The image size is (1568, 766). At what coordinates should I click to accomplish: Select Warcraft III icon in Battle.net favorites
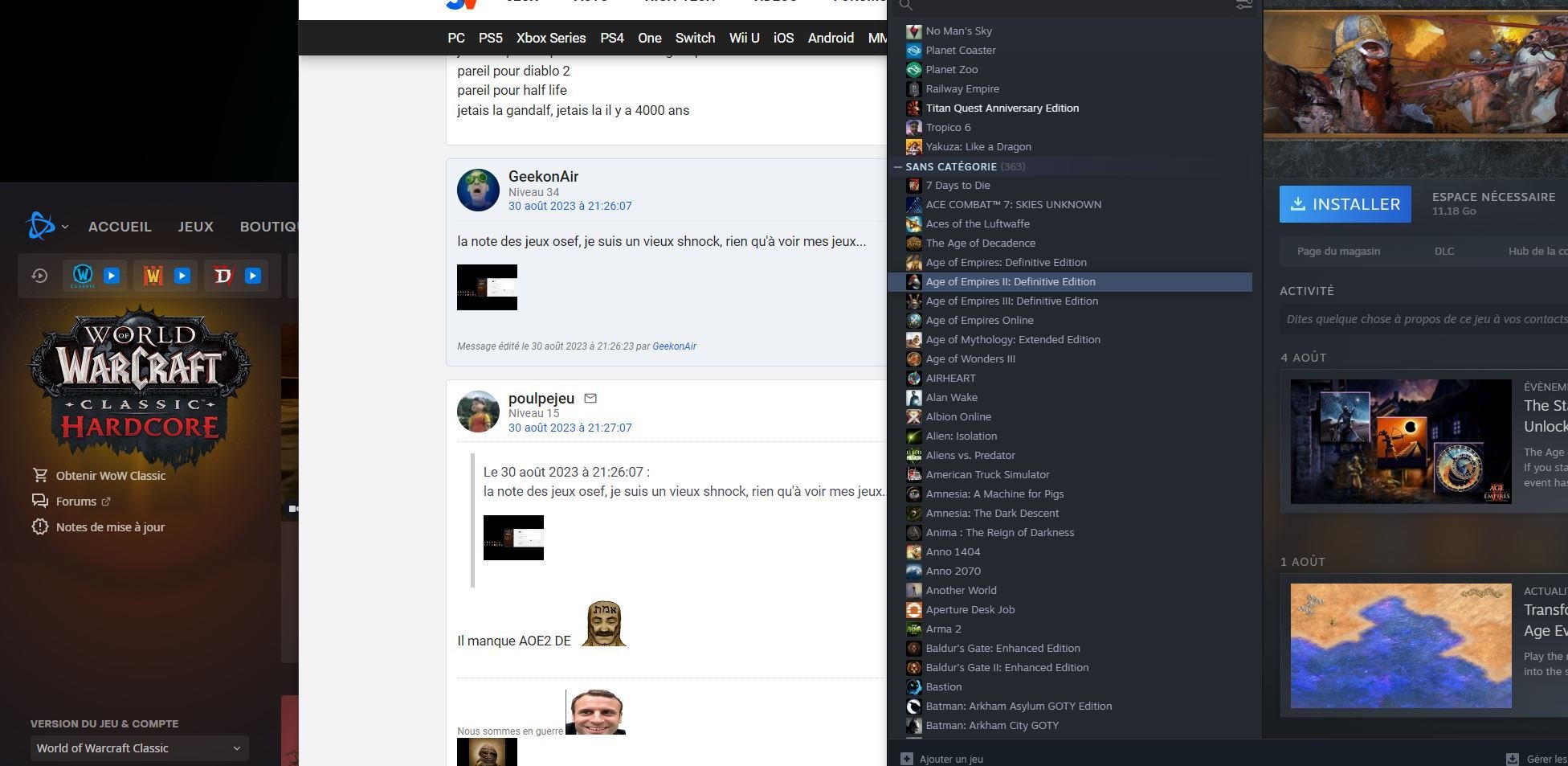(153, 276)
